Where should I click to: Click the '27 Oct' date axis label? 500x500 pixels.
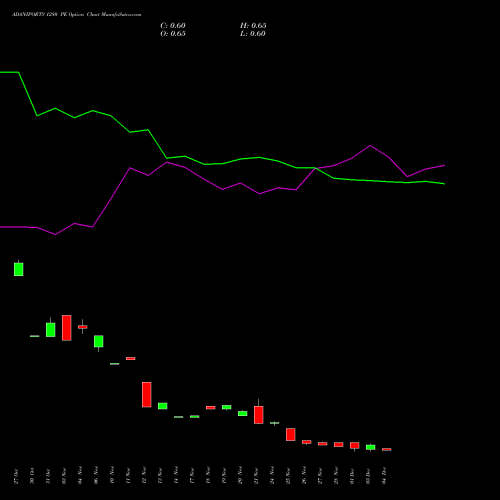tap(16, 476)
